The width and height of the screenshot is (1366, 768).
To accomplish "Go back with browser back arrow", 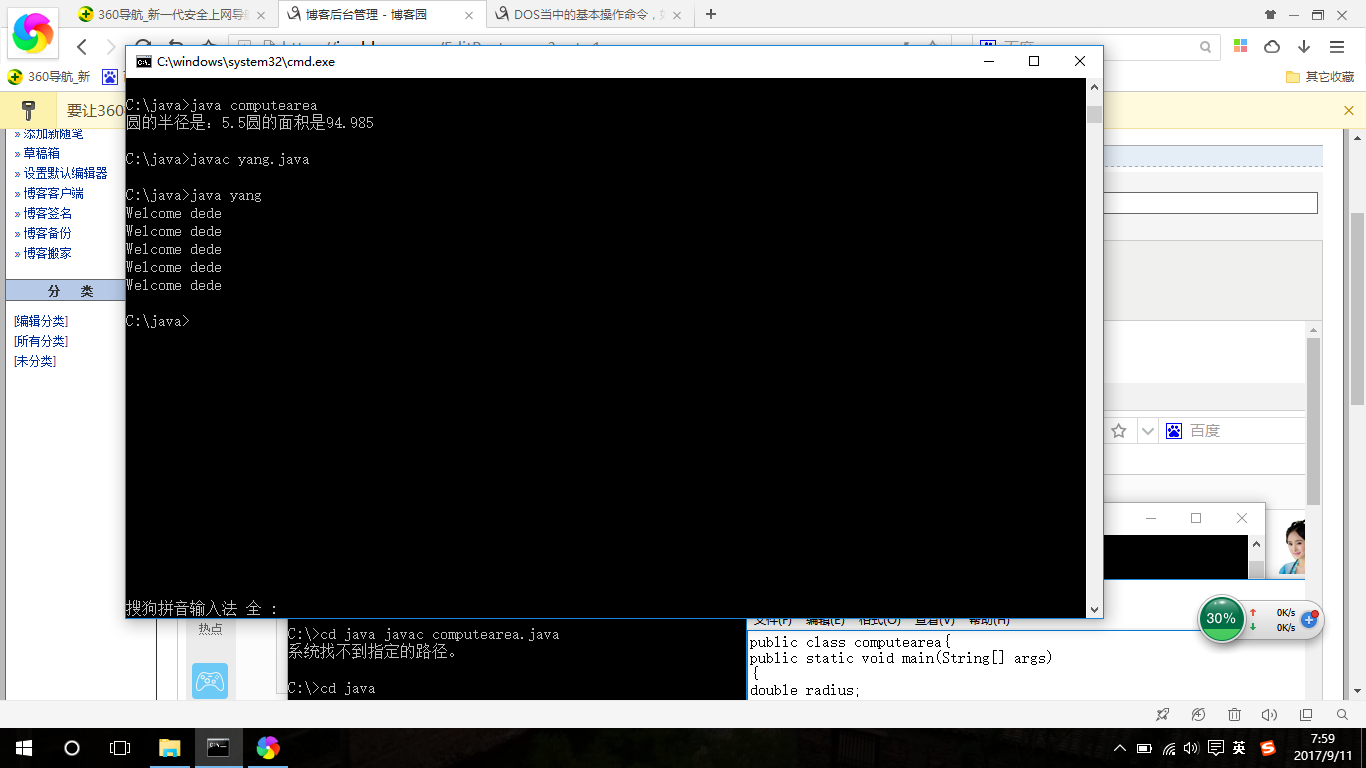I will point(82,47).
